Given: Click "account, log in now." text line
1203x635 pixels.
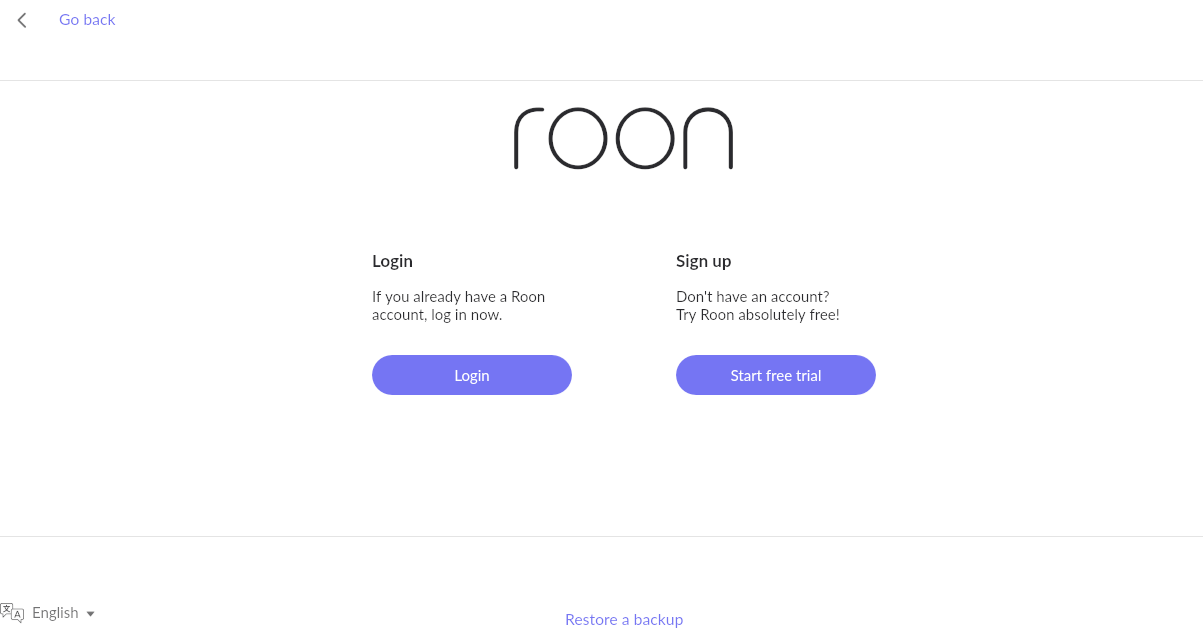Looking at the screenshot, I should 437,315.
